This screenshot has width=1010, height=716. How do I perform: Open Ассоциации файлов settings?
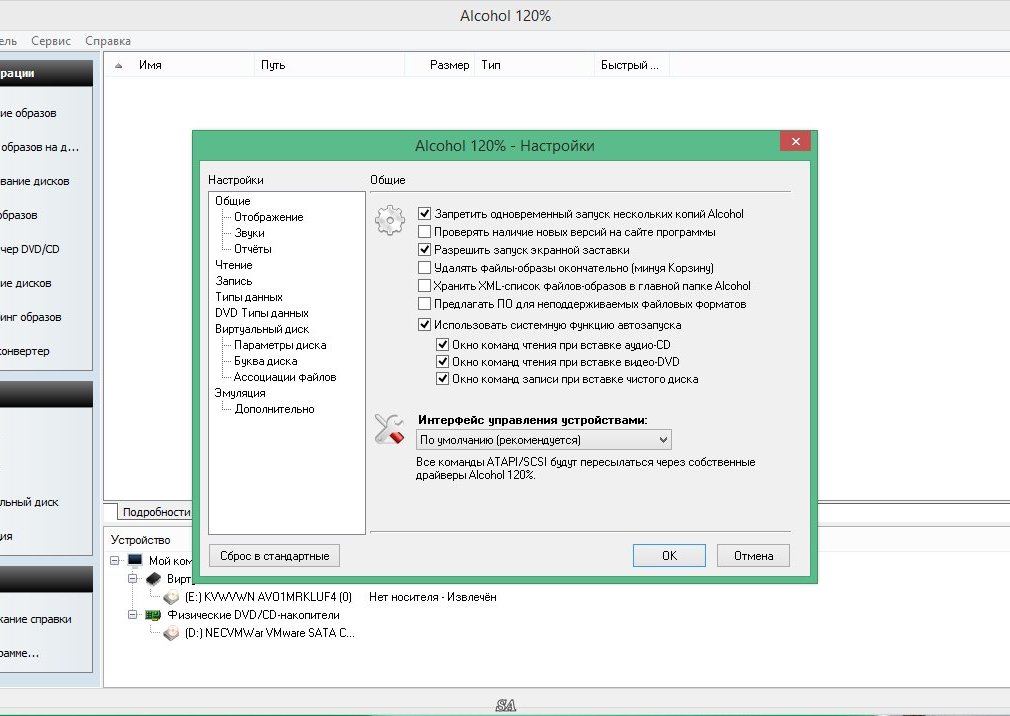[285, 377]
